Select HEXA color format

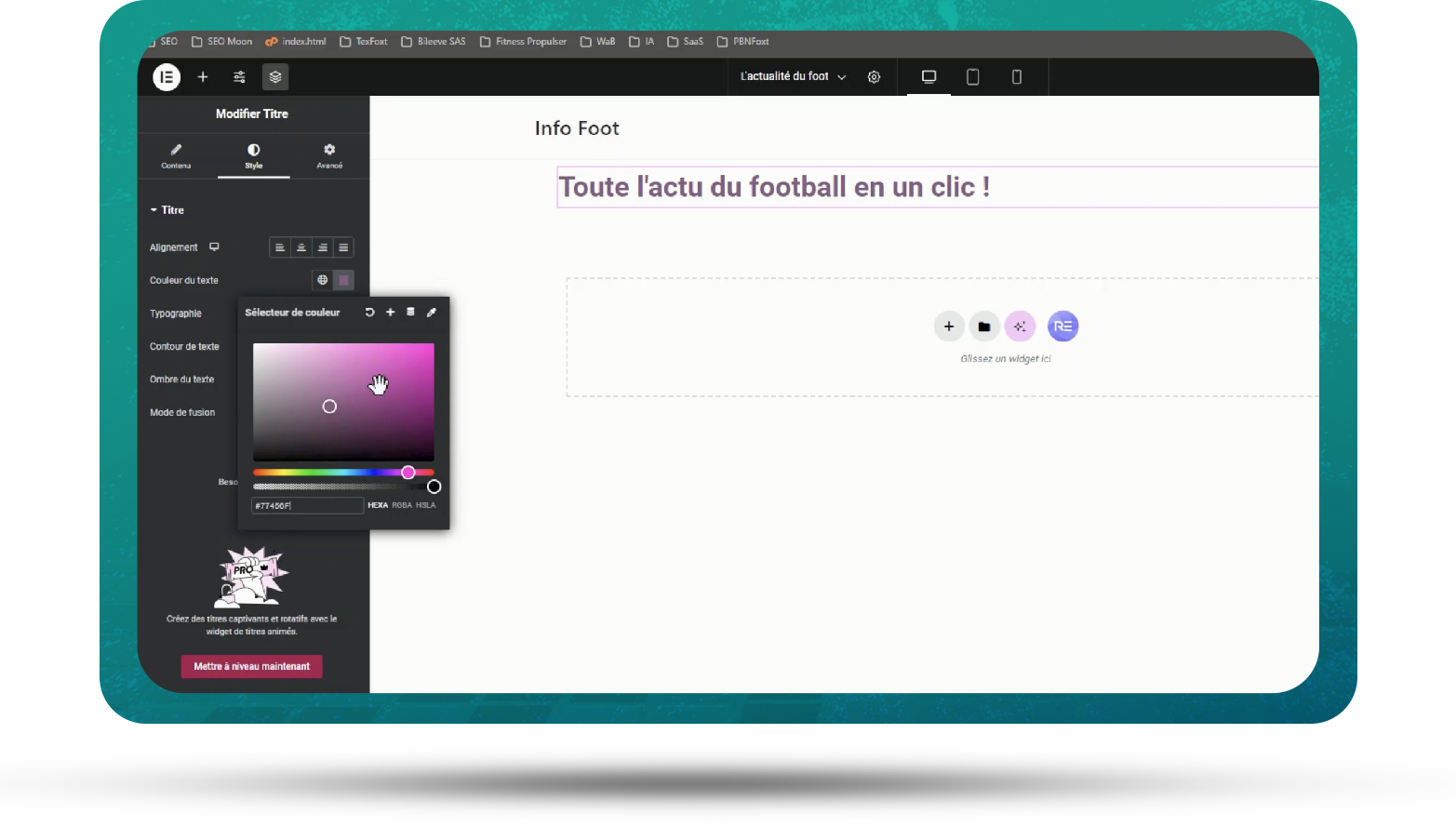coord(378,506)
